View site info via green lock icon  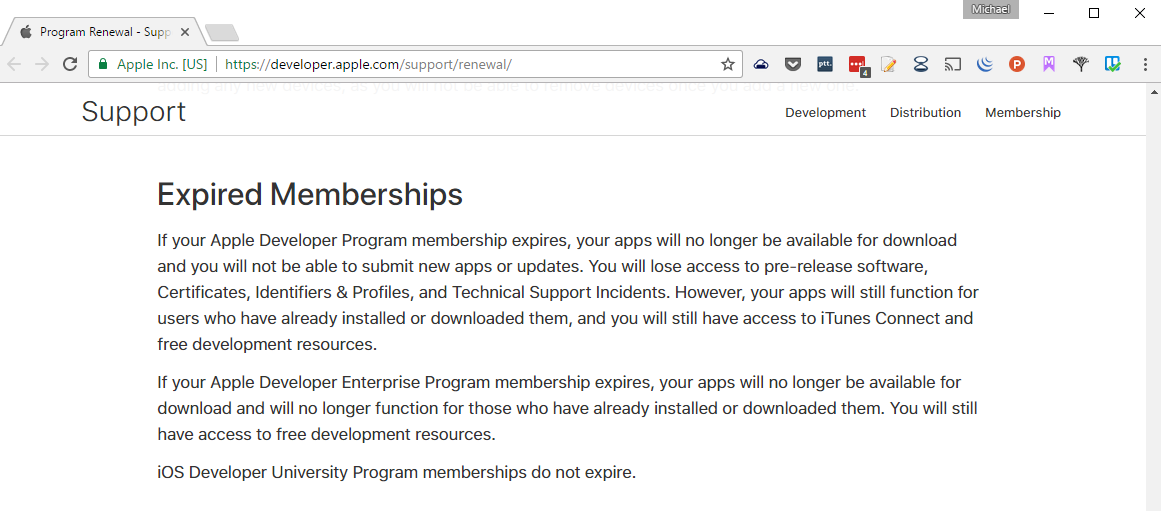coord(102,64)
